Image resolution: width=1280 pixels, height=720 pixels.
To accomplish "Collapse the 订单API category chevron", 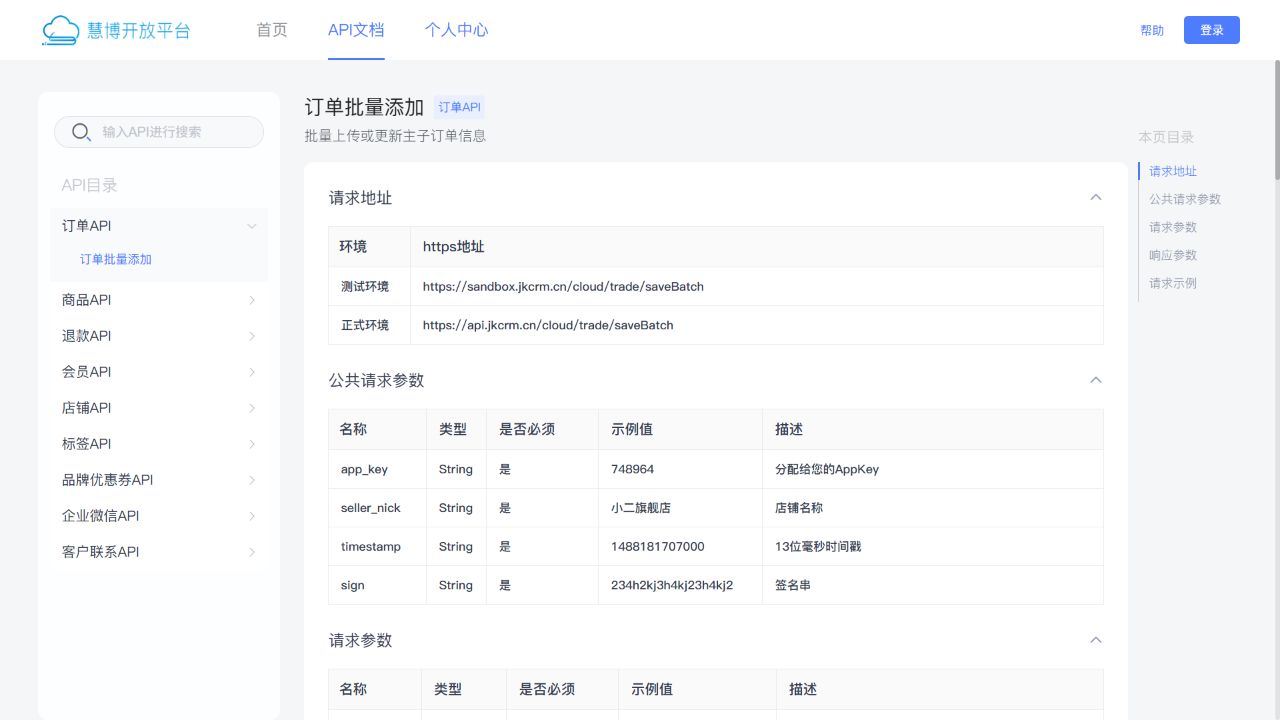I will (252, 226).
